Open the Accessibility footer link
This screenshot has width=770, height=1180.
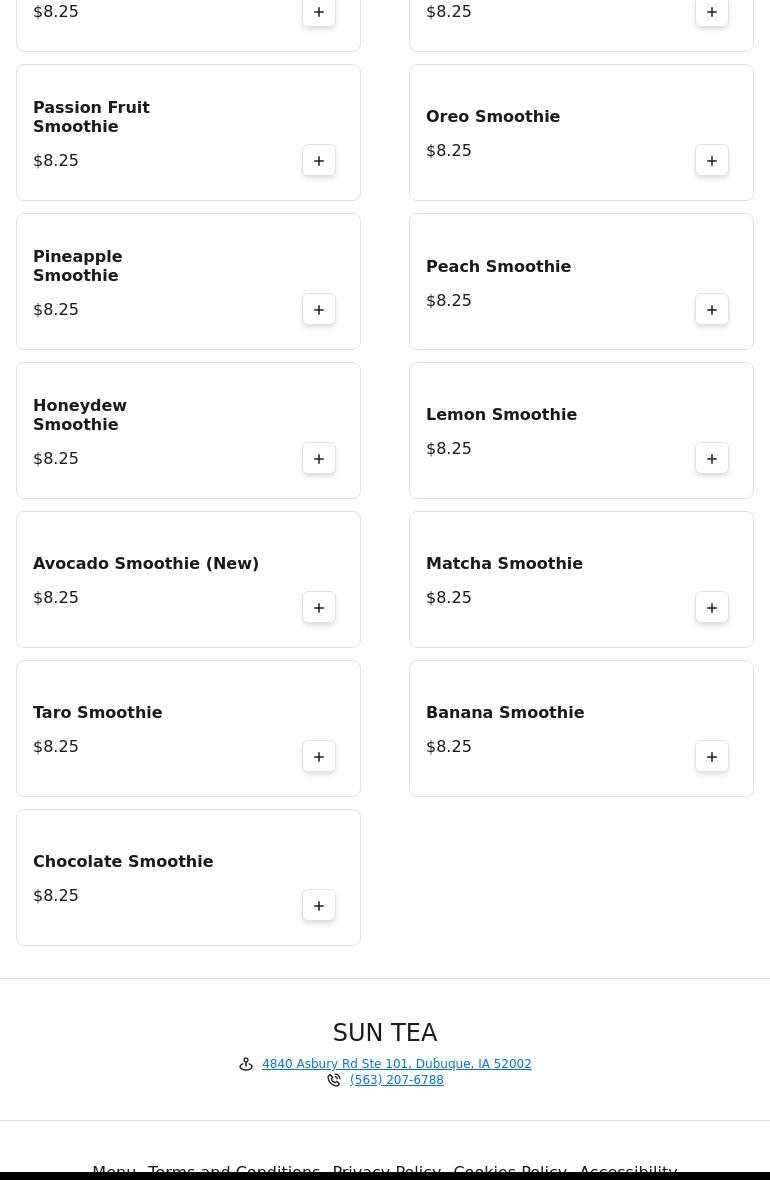tap(628, 1171)
